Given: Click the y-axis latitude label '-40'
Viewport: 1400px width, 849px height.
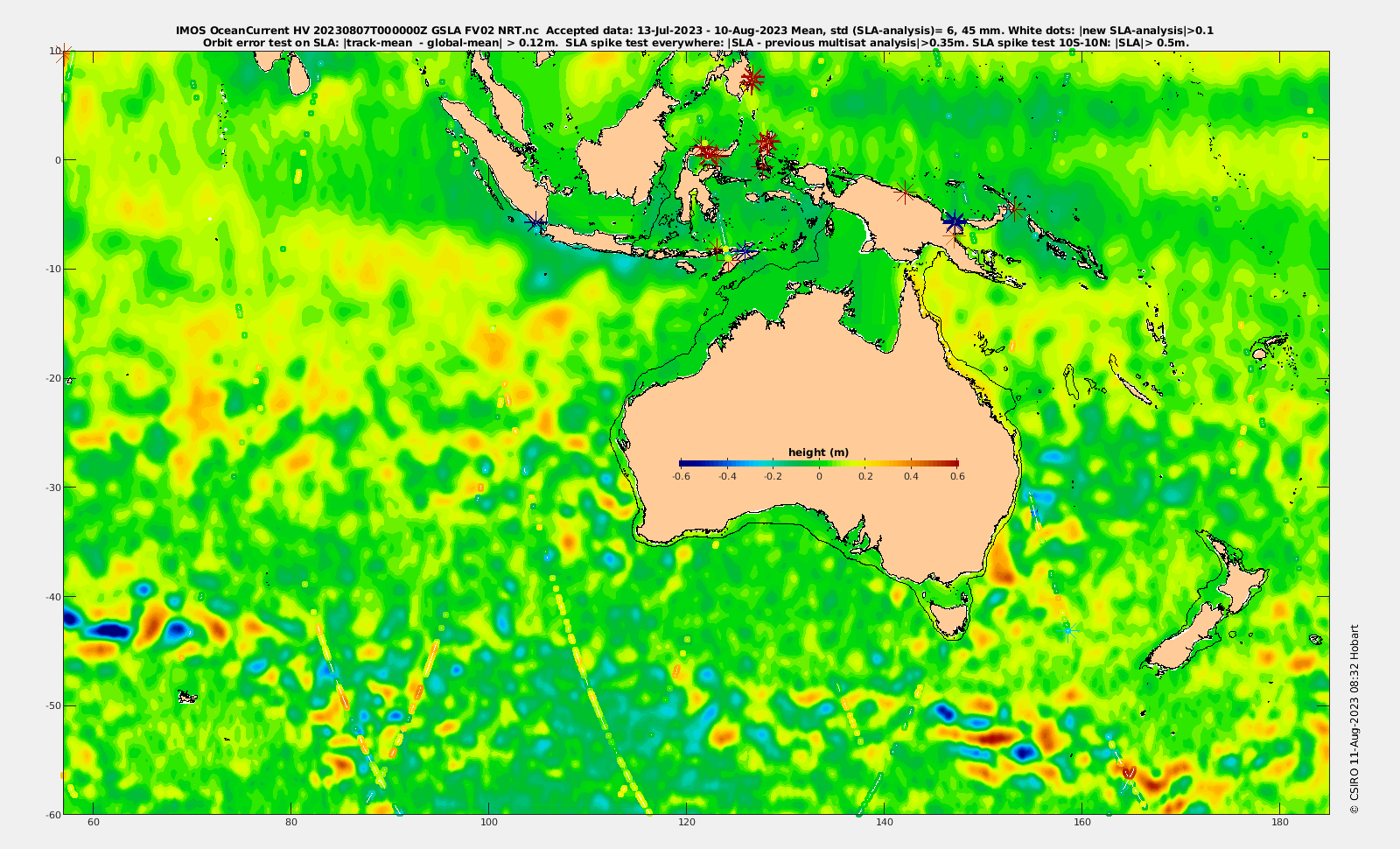Looking at the screenshot, I should tap(52, 596).
